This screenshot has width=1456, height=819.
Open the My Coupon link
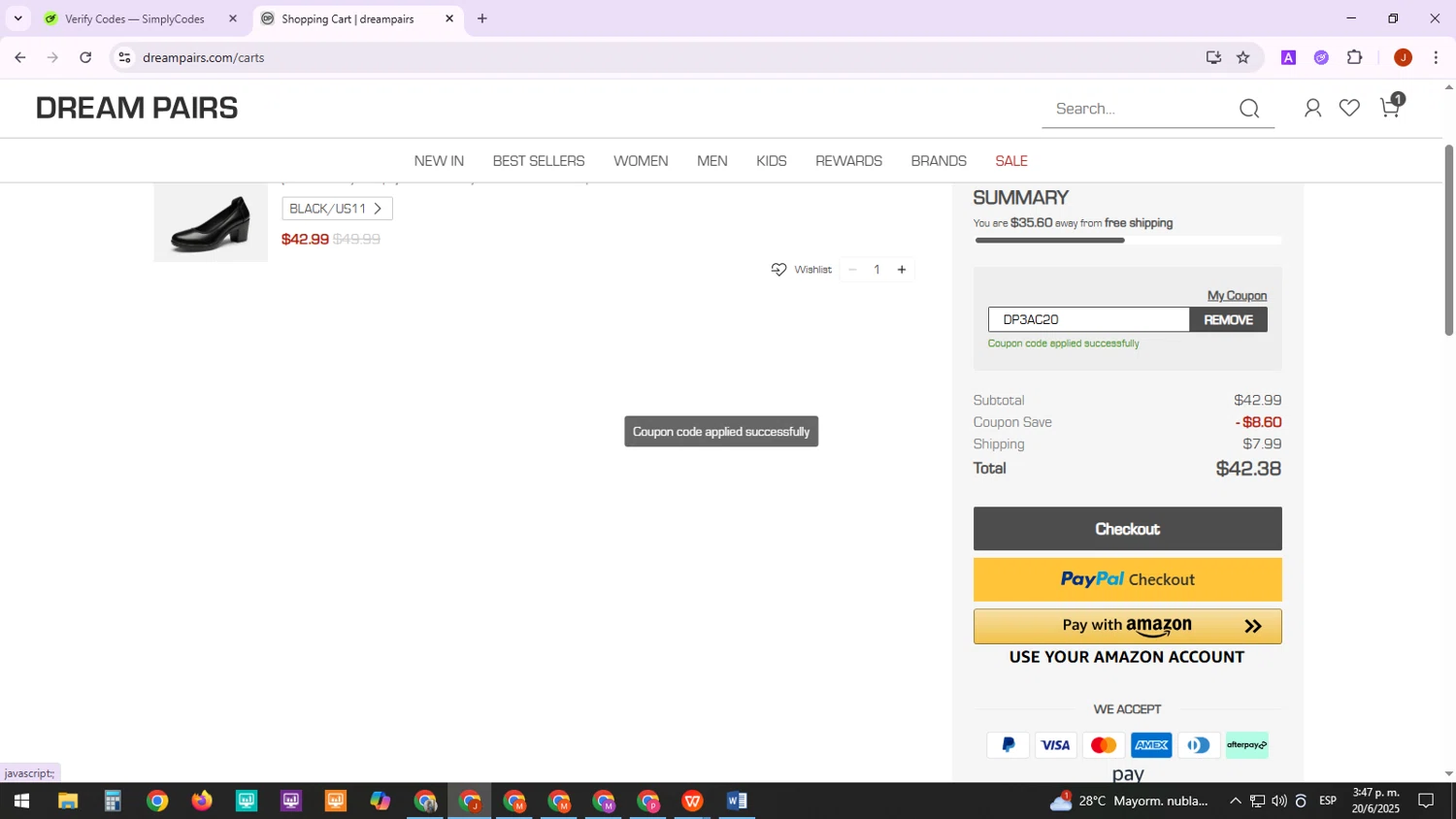[x=1237, y=295]
